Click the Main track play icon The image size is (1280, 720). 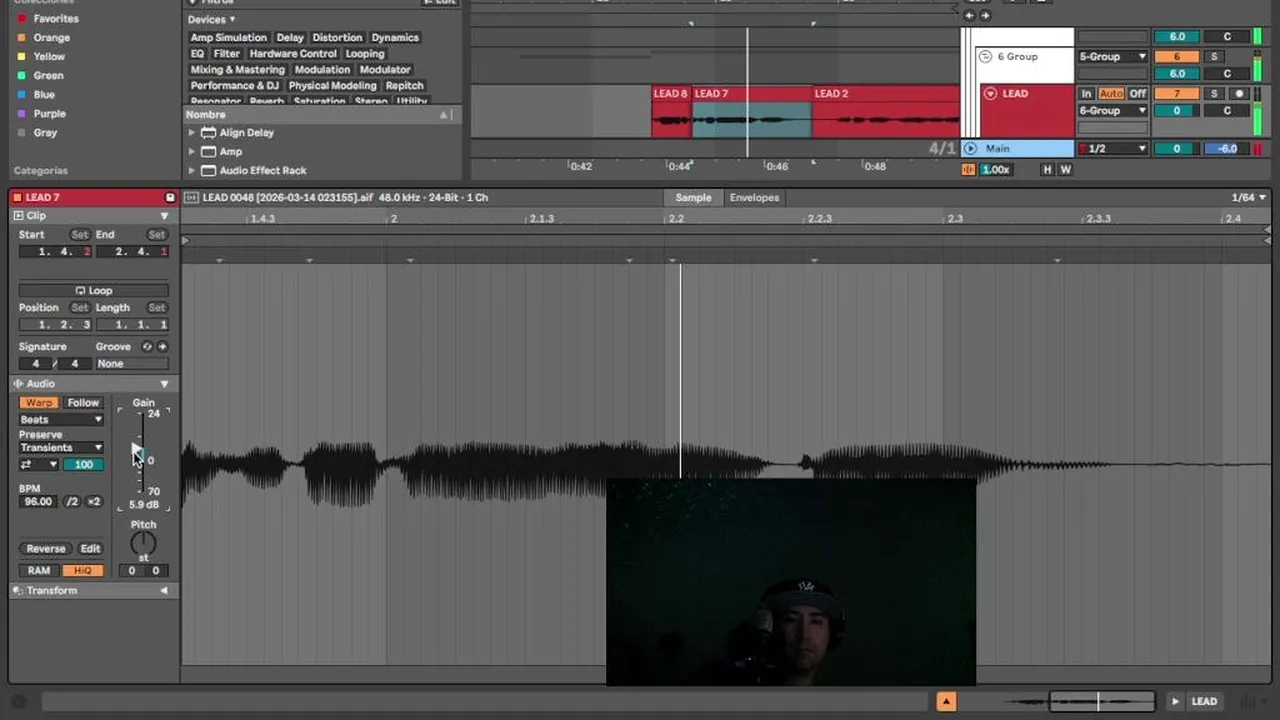(x=970, y=148)
